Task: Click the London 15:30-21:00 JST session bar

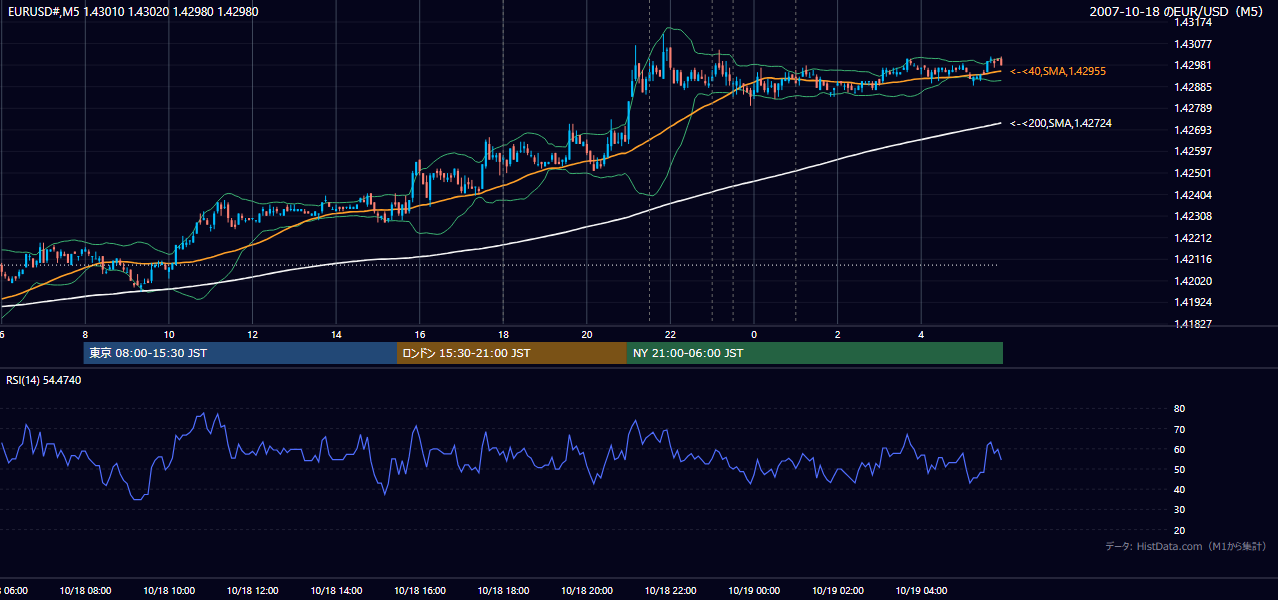Action: (512, 353)
